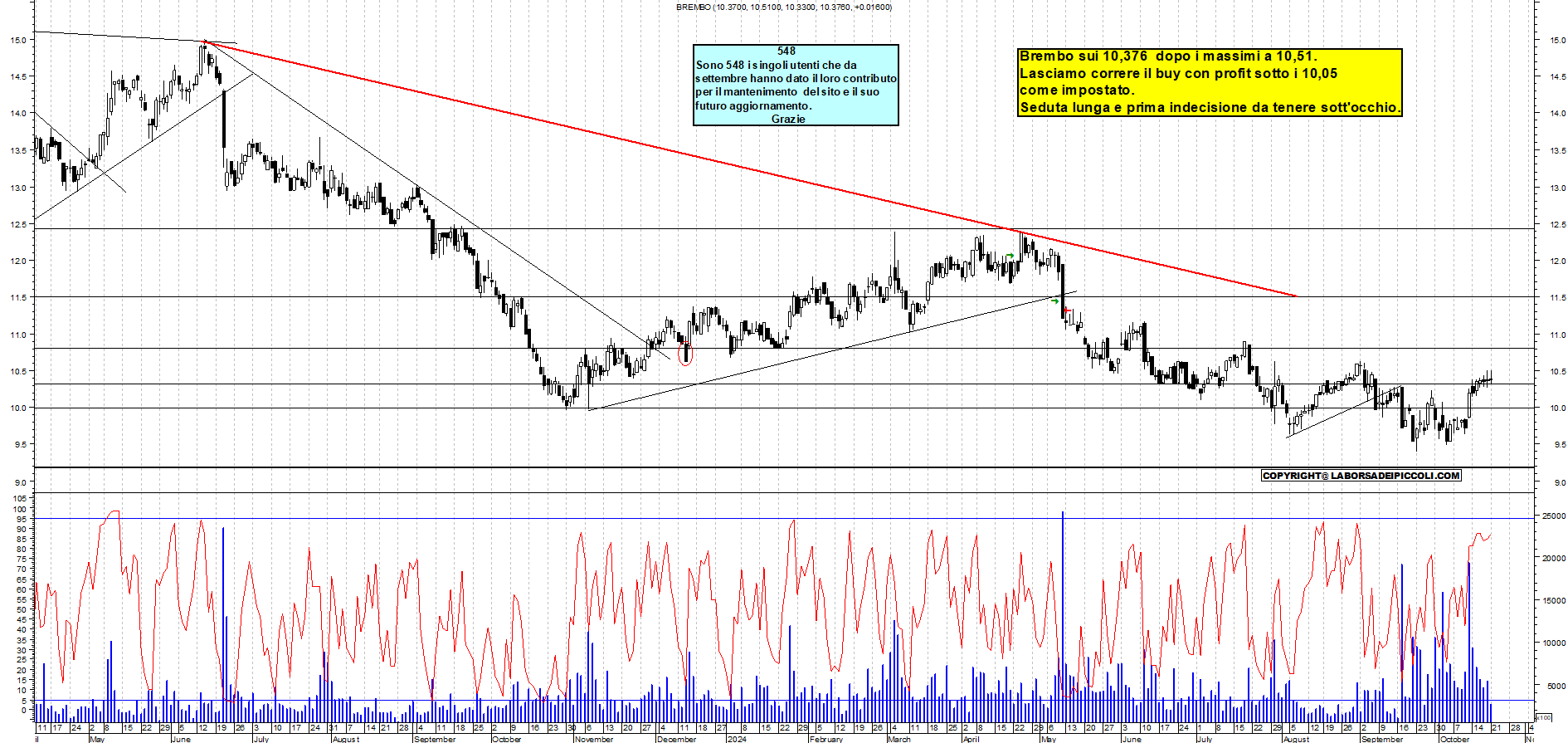Click the BREMBO chart title with quote values
1568x743 pixels.
[784, 7]
